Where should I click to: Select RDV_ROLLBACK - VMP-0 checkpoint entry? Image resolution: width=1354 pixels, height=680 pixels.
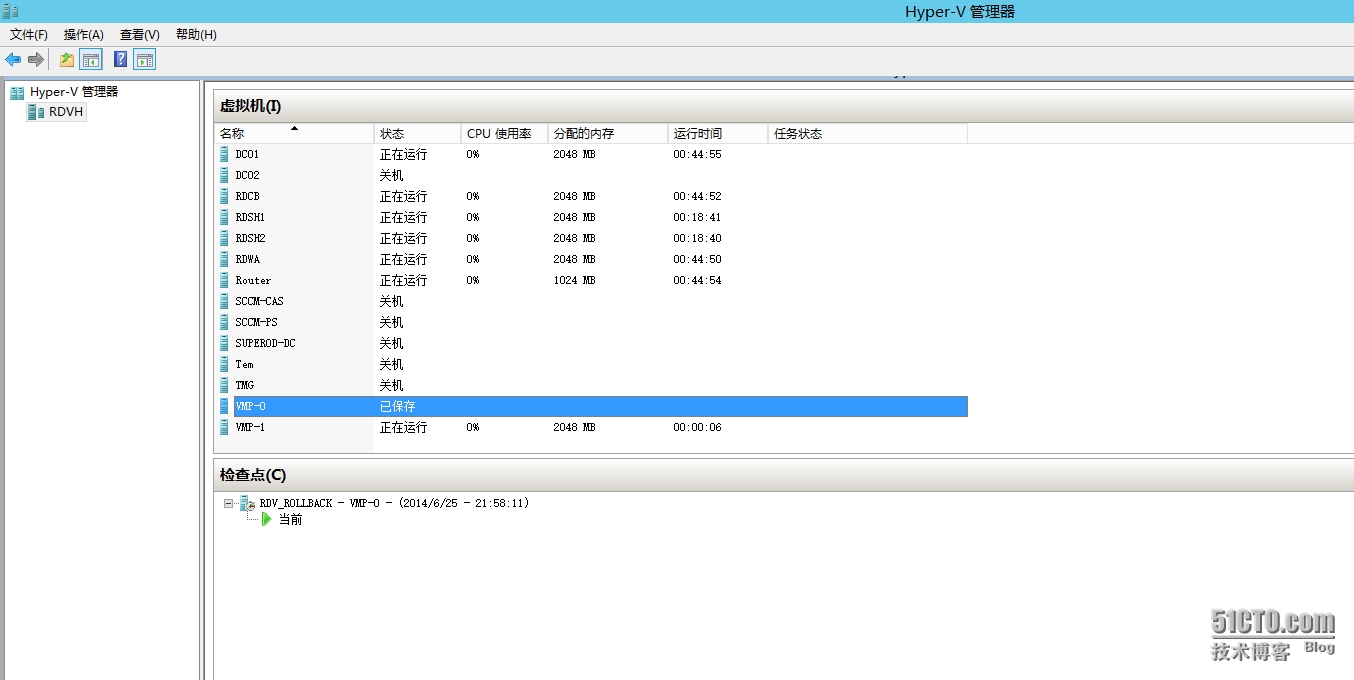pos(394,503)
